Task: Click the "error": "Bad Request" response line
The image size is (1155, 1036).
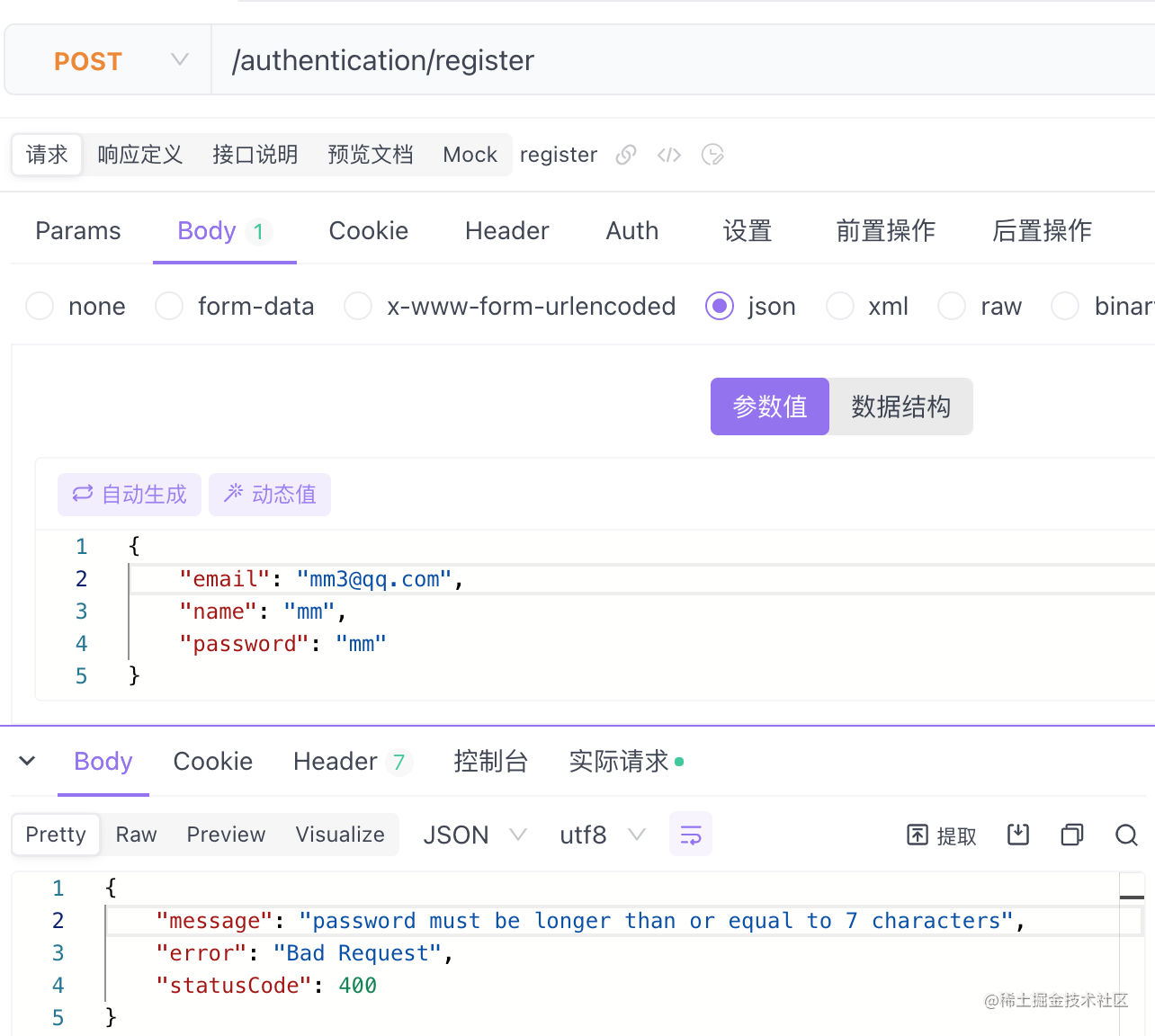Action: click(x=305, y=953)
